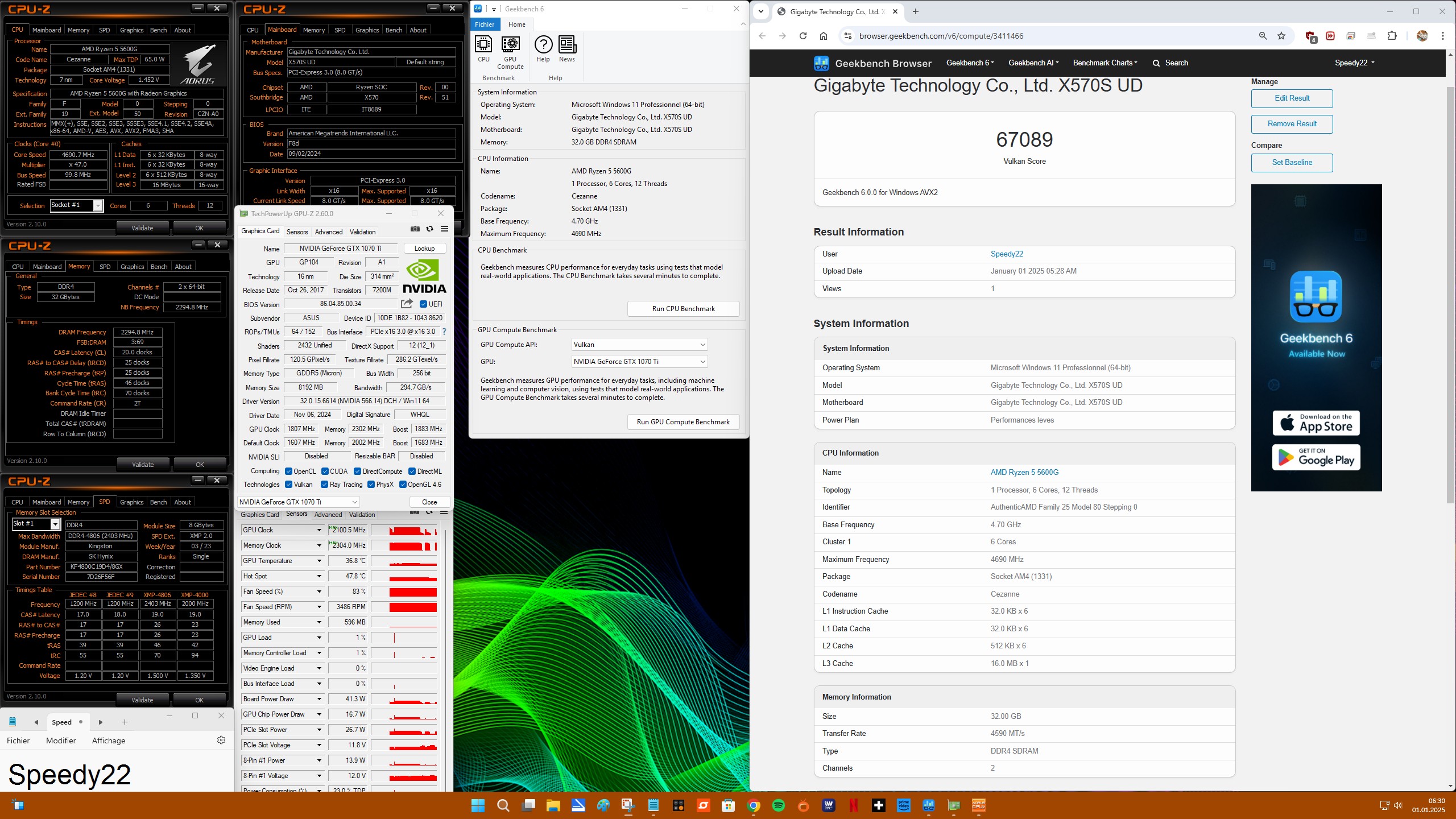
Task: Toggle the DirectCompute checkbox in GPU-Z
Action: 357,471
